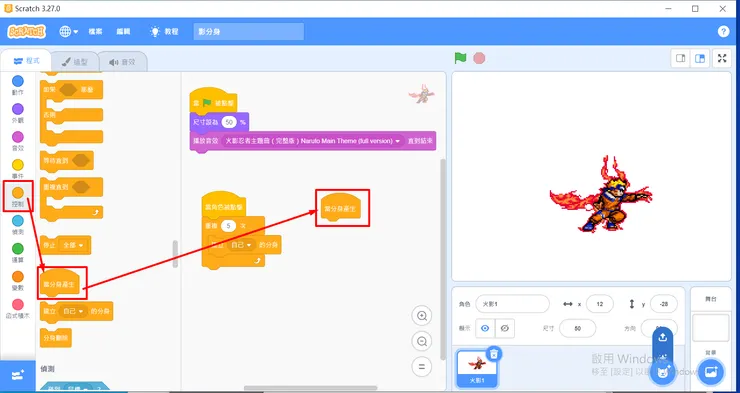Screen dimensions: 740x393
Task: Click the add extension button
Action: [x=17, y=376]
